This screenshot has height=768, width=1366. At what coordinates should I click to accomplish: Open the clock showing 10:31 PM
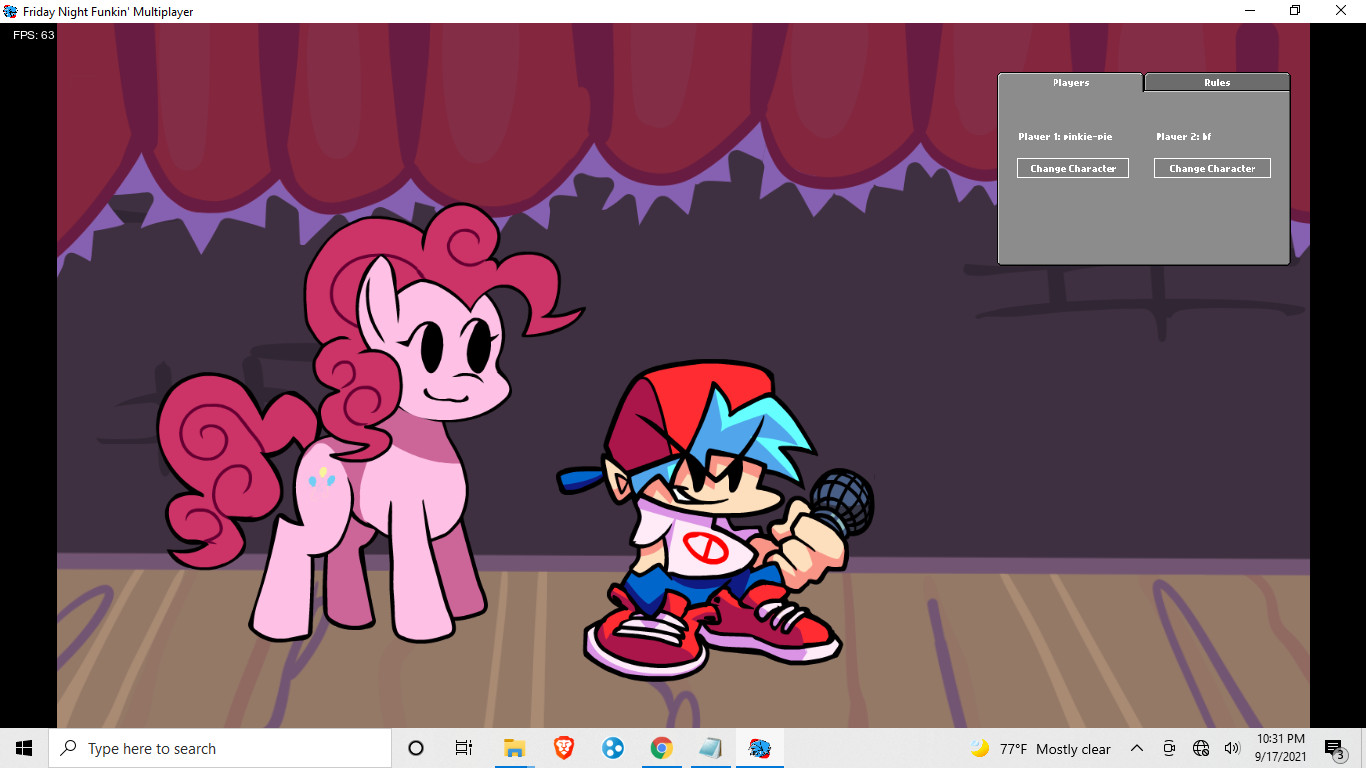[1280, 748]
